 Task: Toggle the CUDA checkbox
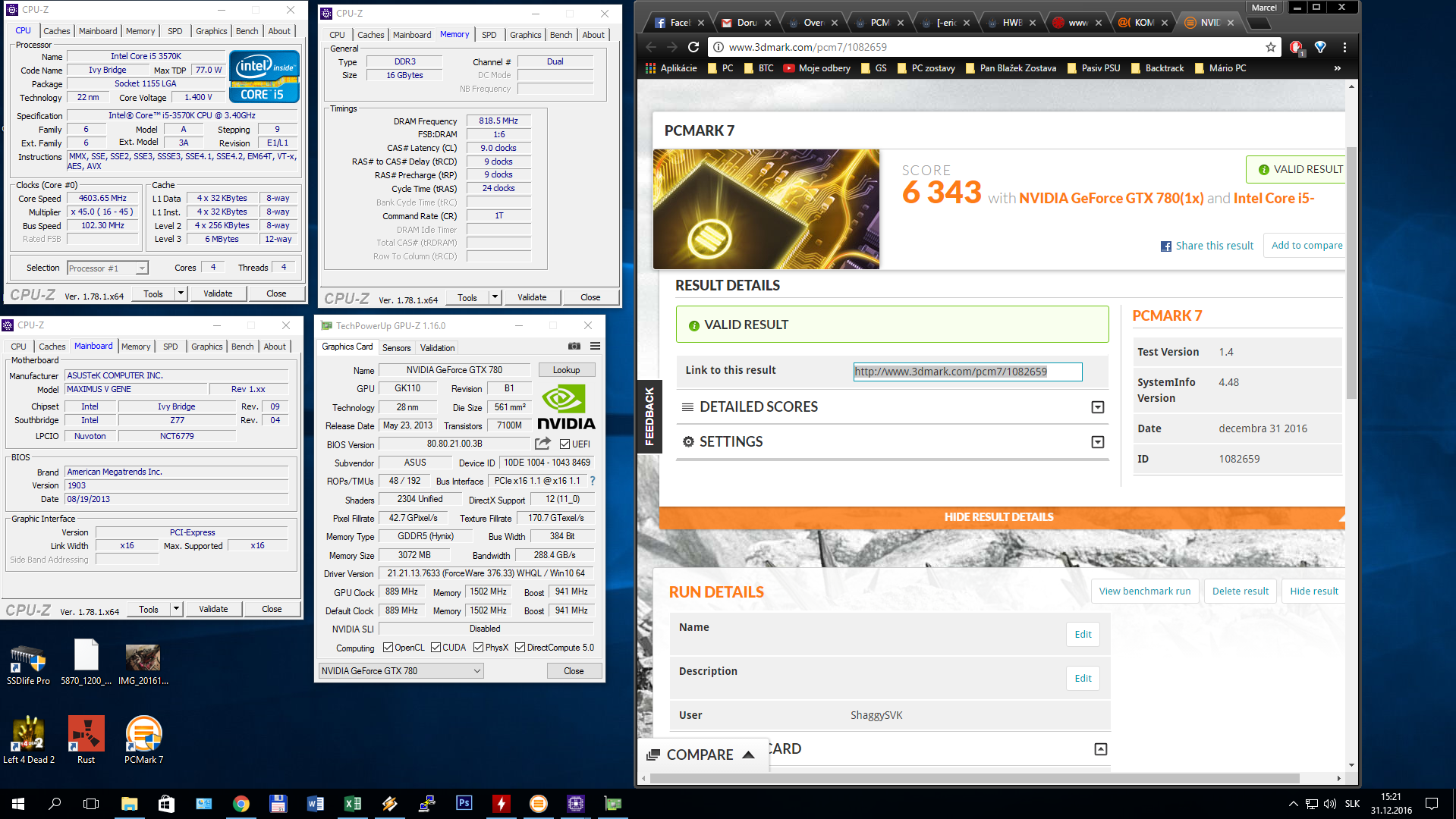tap(436, 648)
